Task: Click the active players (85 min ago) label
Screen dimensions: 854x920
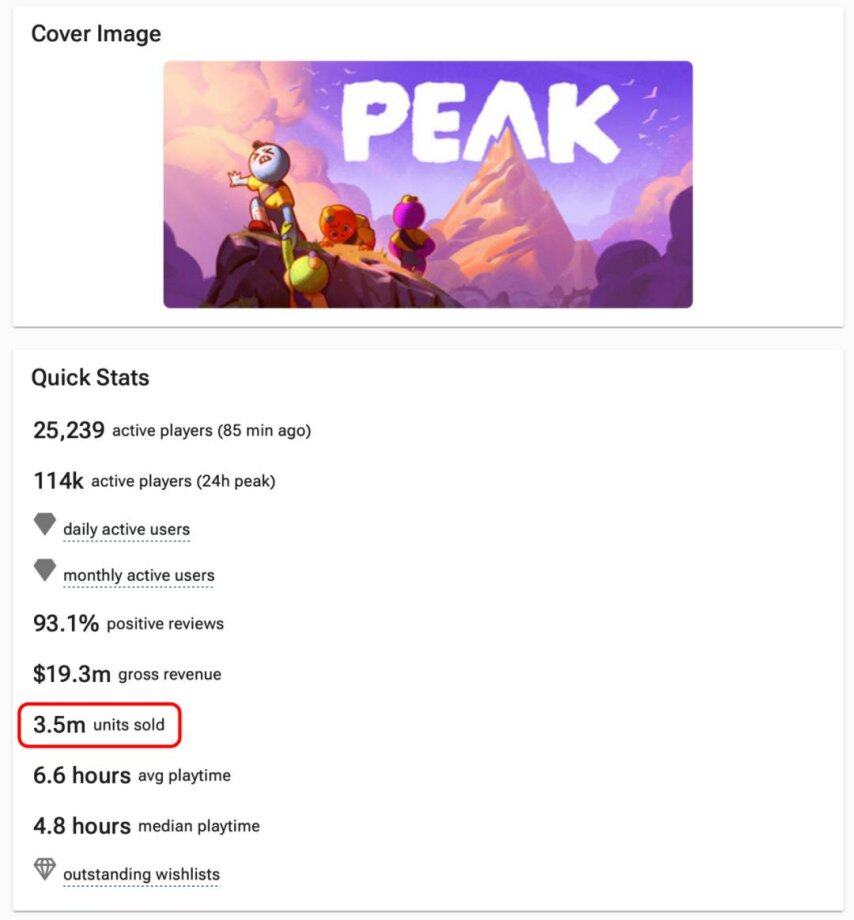Action: (211, 432)
